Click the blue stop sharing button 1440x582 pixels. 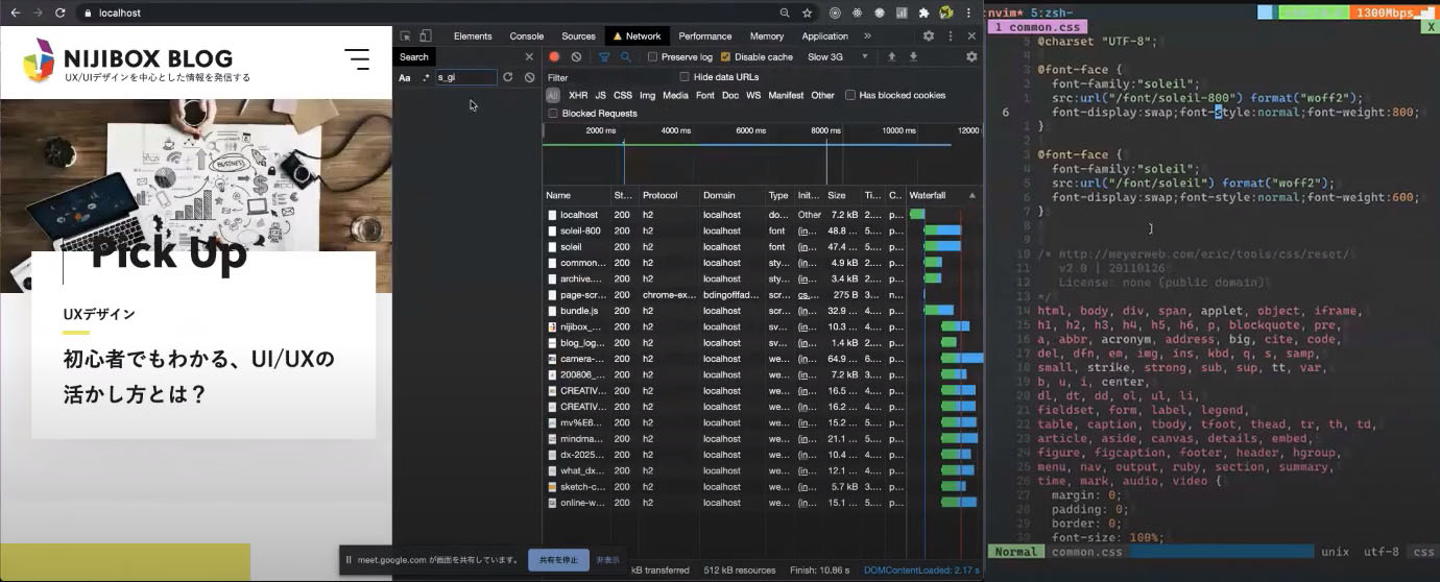click(558, 560)
